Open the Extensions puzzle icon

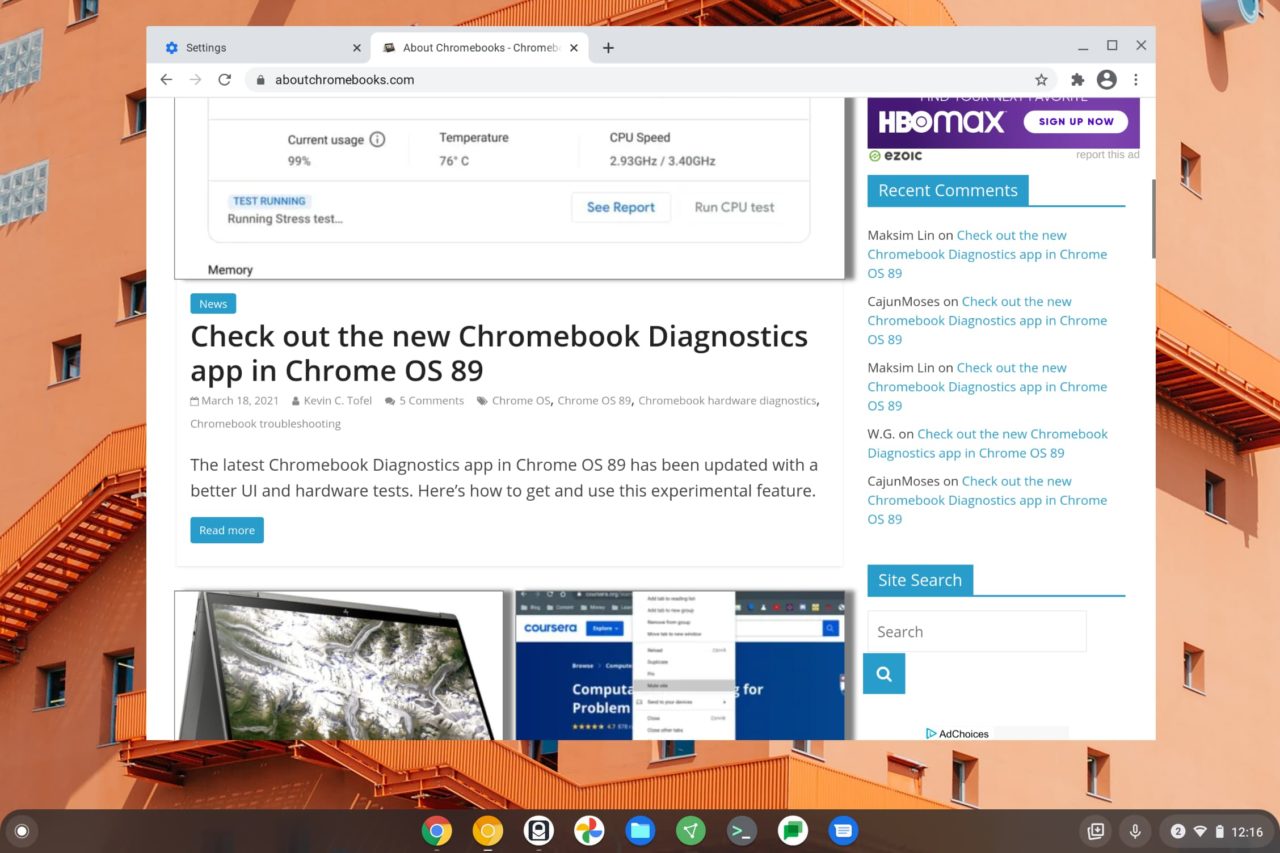click(1077, 80)
